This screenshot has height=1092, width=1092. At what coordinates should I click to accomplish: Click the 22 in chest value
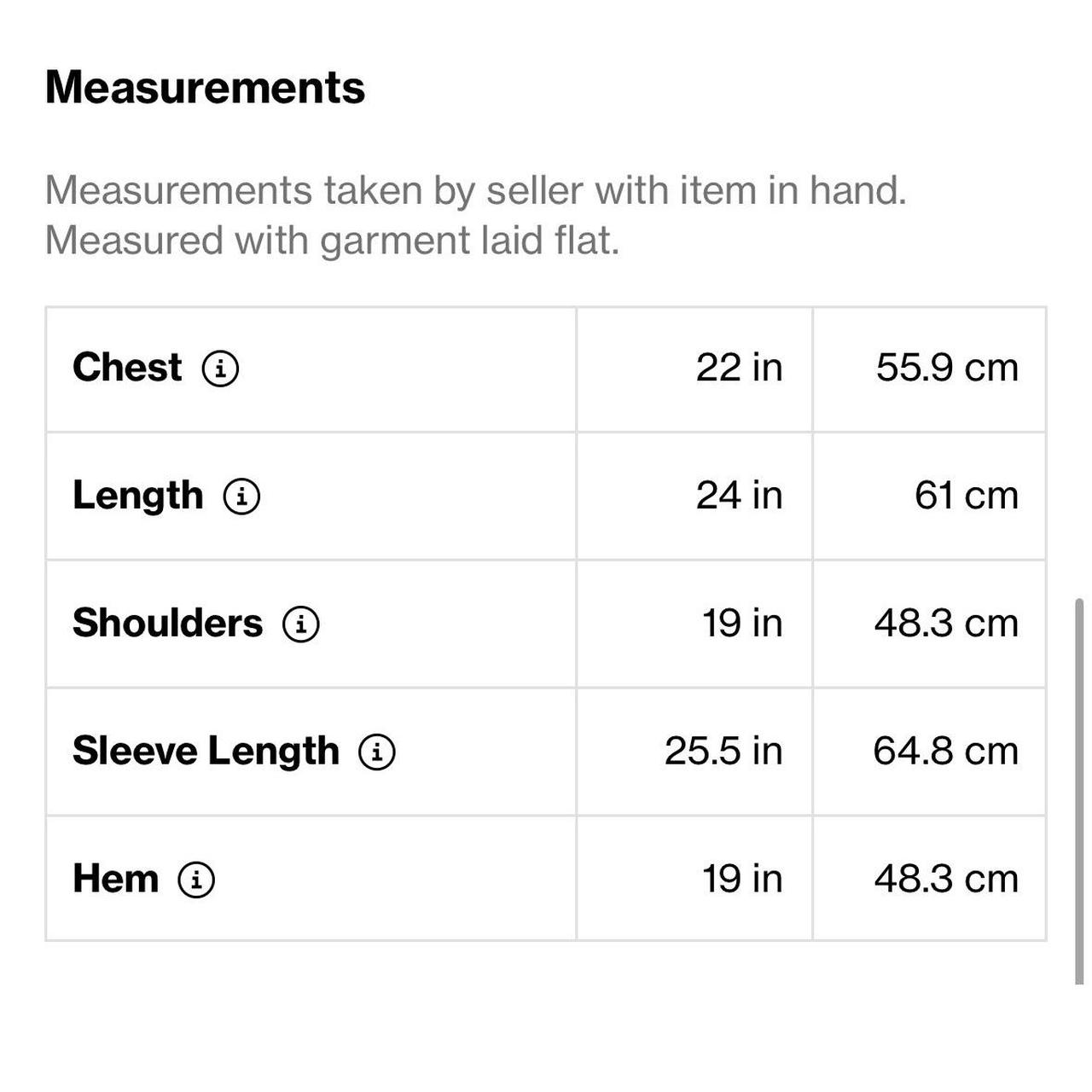(739, 368)
